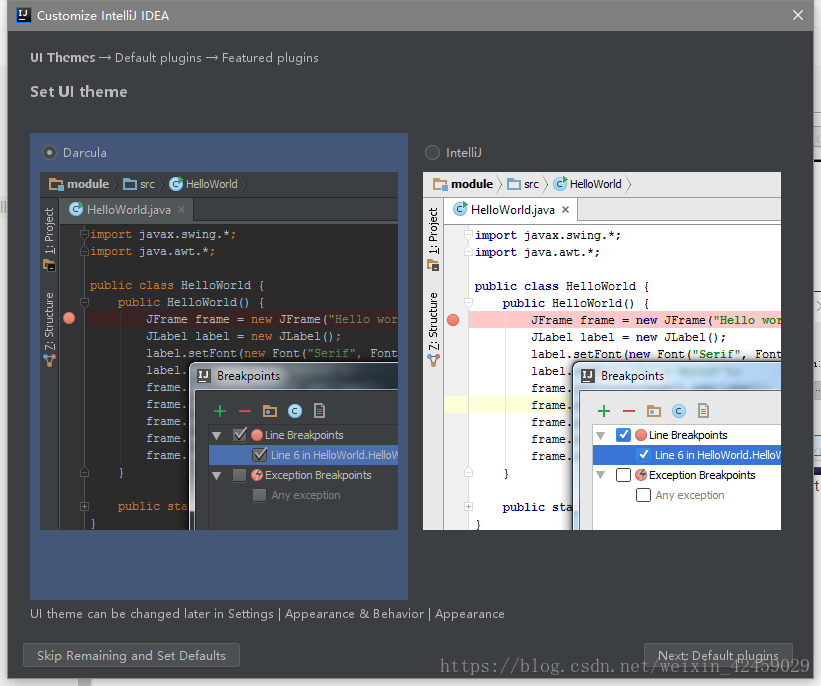The image size is (821, 686).
Task: Click the Darcula theme preview image
Action: point(219,351)
